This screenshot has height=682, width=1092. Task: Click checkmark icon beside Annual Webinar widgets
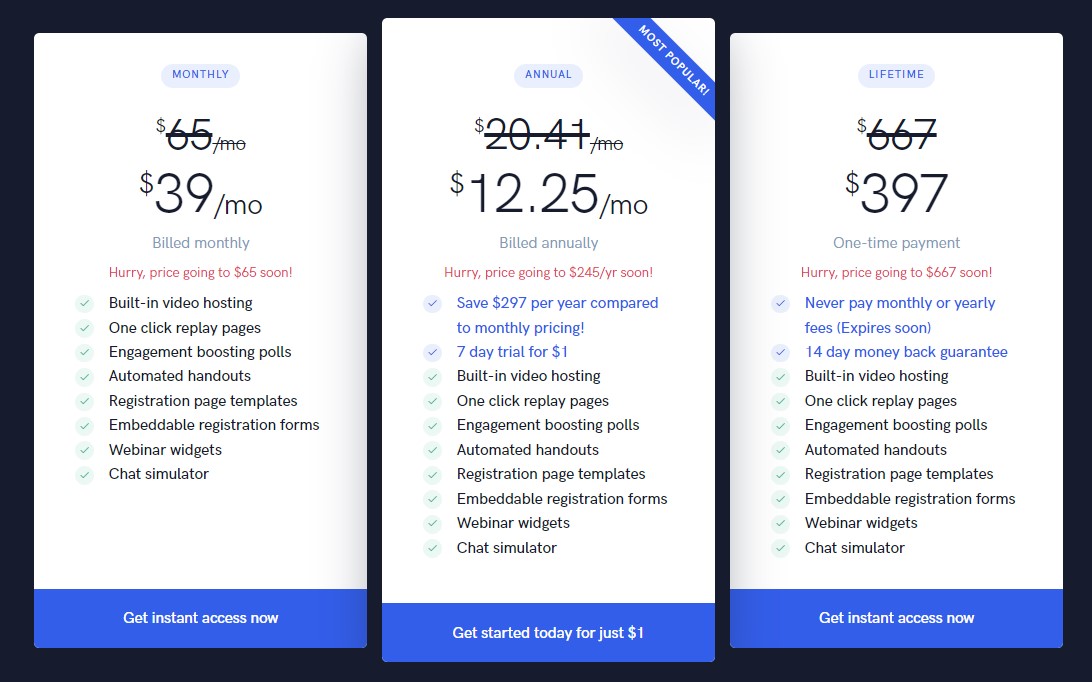432,523
